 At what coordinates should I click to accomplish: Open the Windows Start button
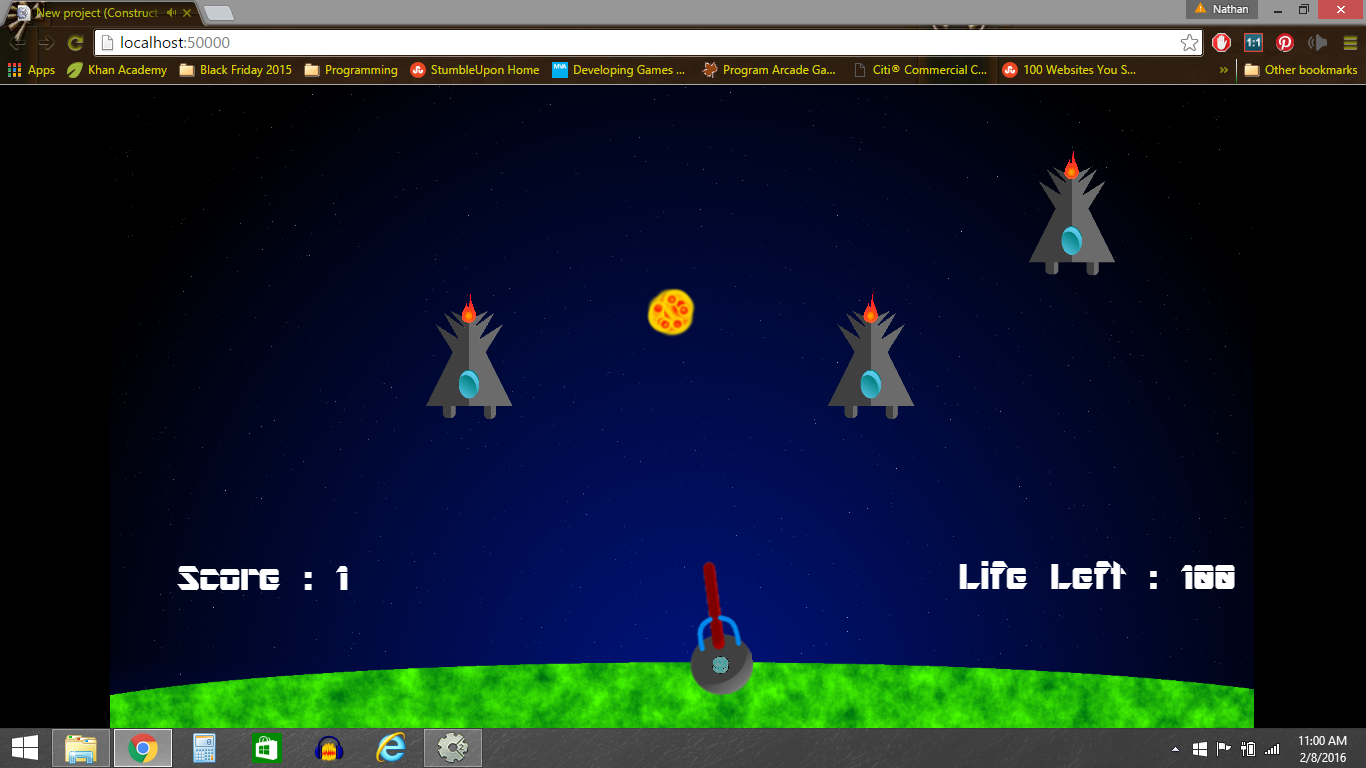coord(24,748)
